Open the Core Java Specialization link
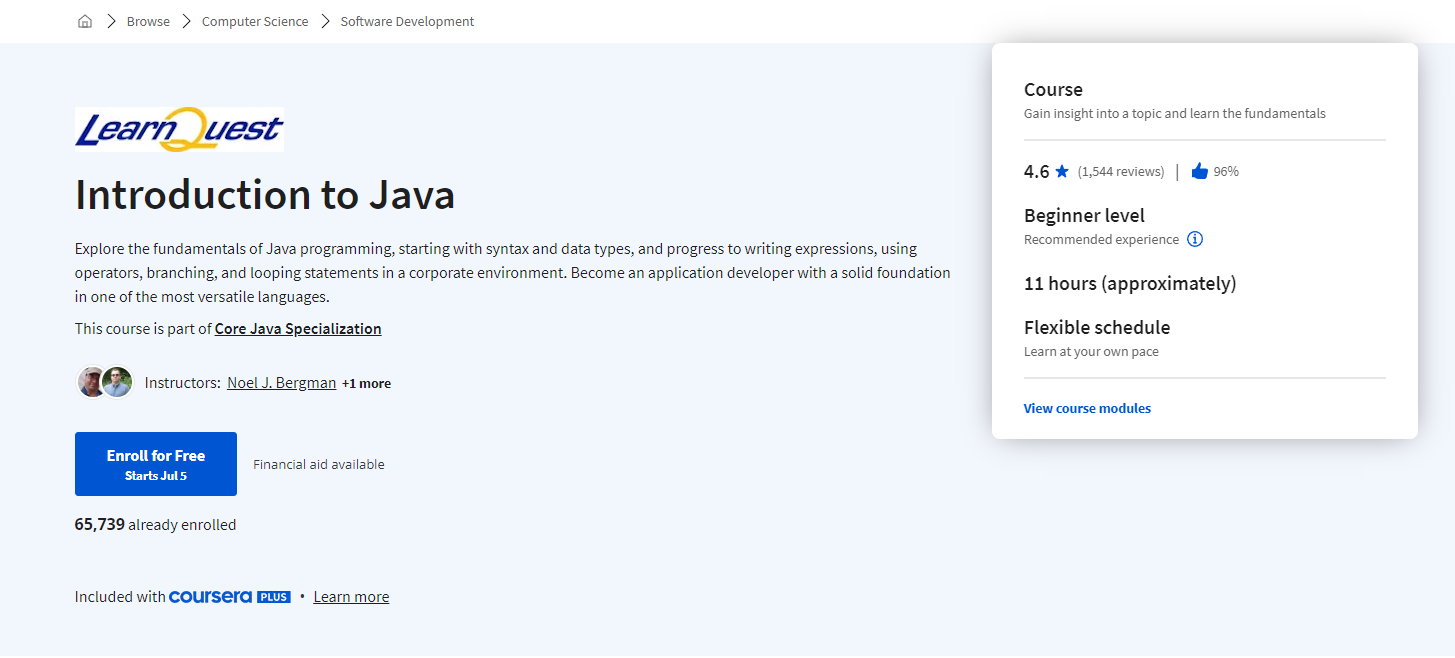Image resolution: width=1455 pixels, height=658 pixels. (298, 329)
